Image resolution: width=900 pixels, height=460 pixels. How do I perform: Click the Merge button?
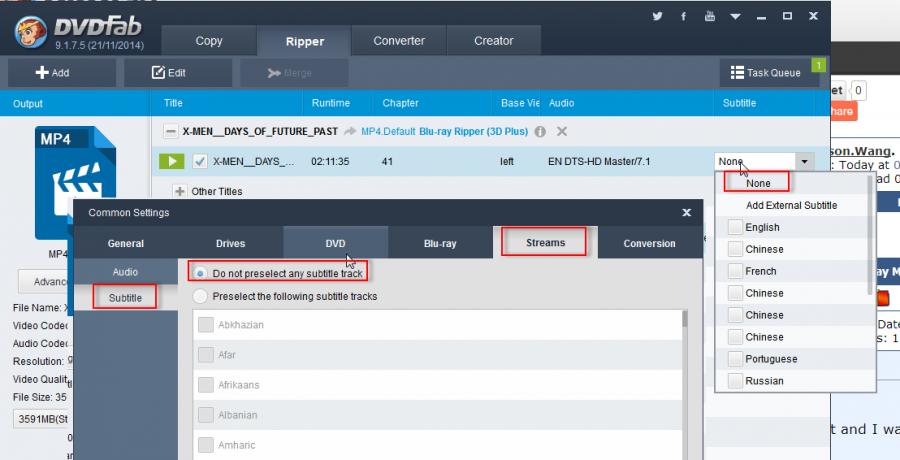[x=294, y=73]
